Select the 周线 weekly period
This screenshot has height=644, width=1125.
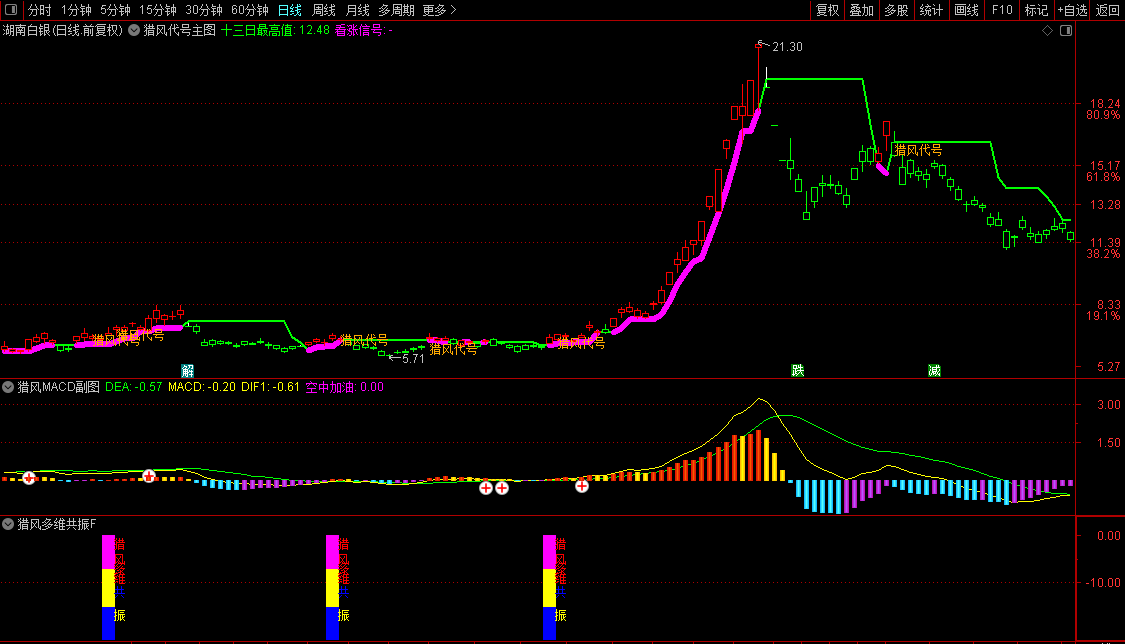tap(324, 10)
